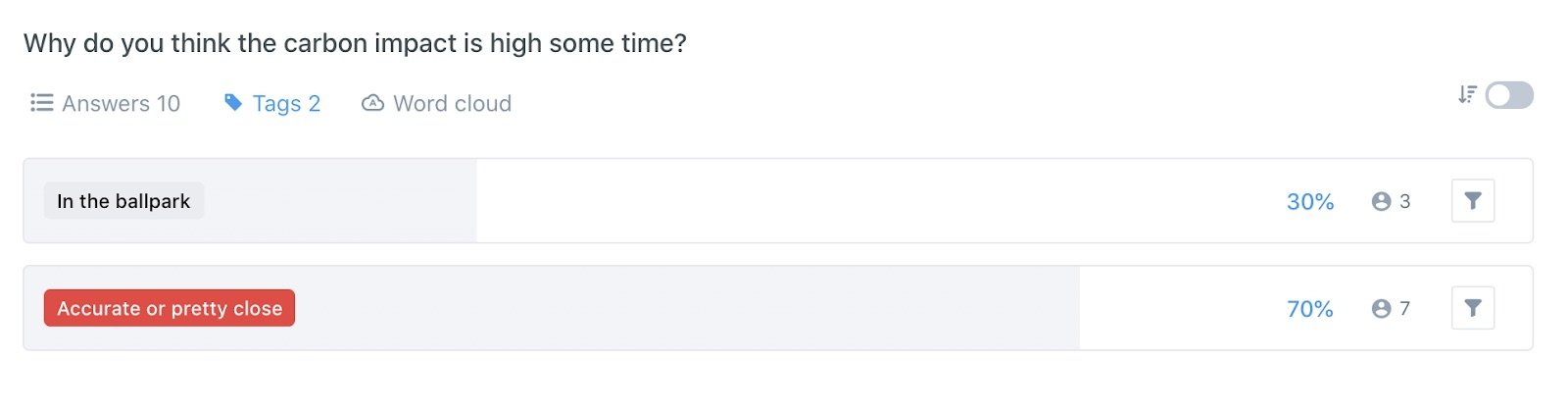Click the question title text
The width and height of the screenshot is (1568, 411).
click(x=355, y=43)
